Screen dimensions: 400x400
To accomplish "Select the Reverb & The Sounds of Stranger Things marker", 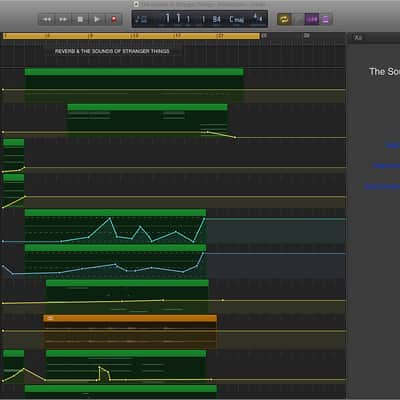I will [x=112, y=51].
